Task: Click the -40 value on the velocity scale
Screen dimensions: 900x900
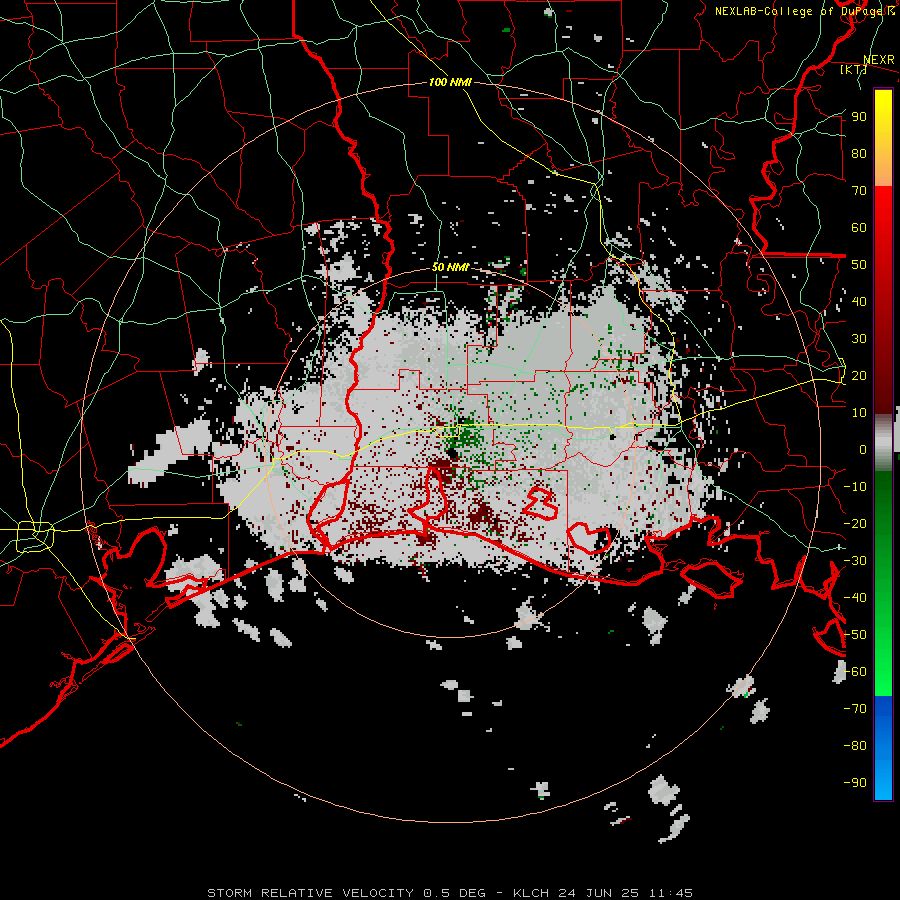Action: tap(855, 598)
